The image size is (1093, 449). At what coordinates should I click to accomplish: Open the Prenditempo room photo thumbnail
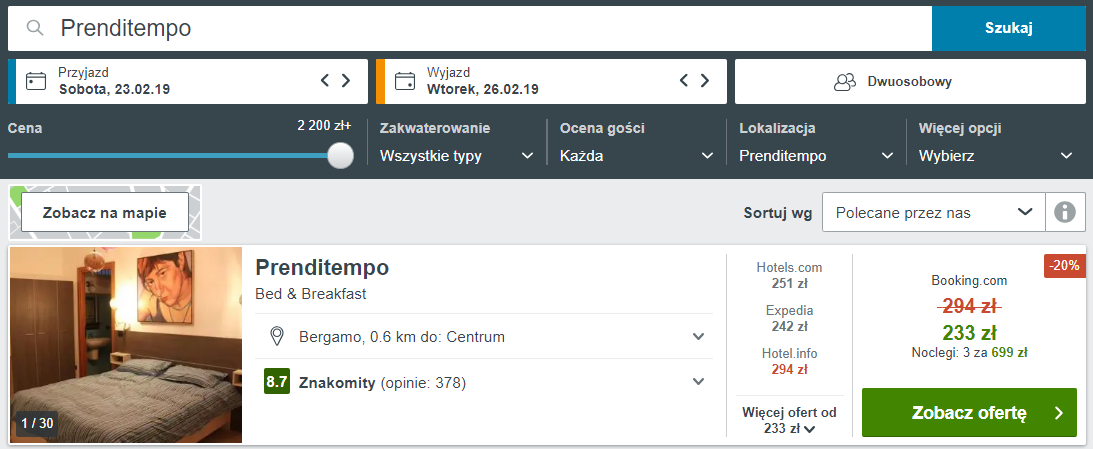coord(126,344)
